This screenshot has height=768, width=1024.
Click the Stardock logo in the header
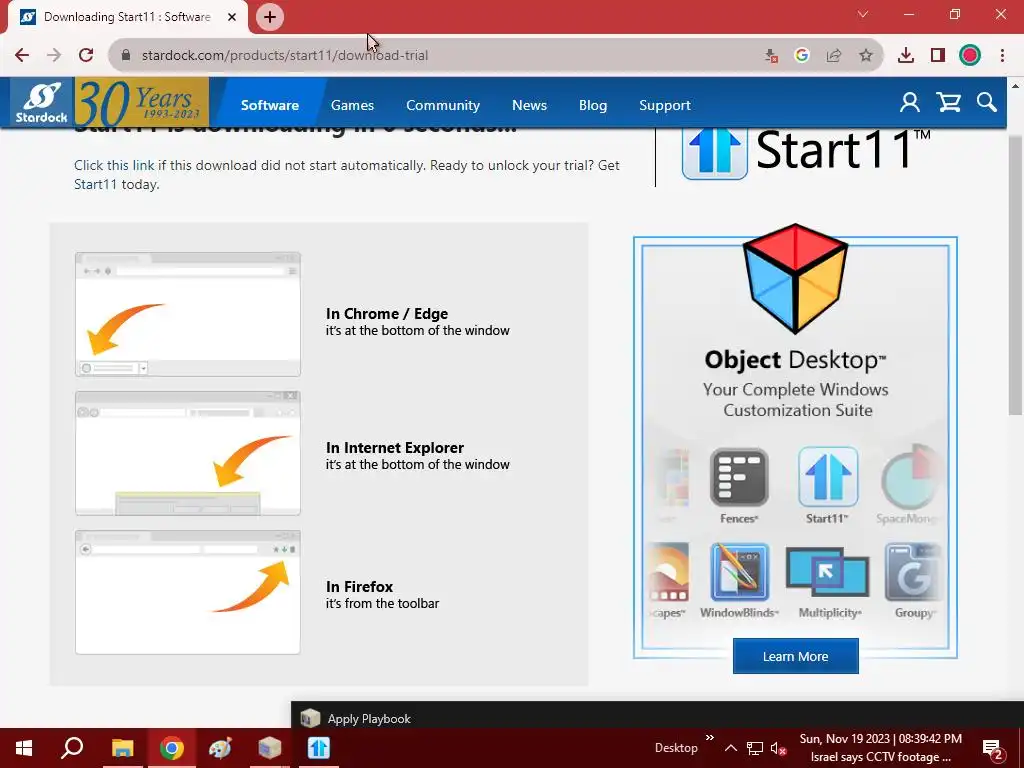pos(42,103)
